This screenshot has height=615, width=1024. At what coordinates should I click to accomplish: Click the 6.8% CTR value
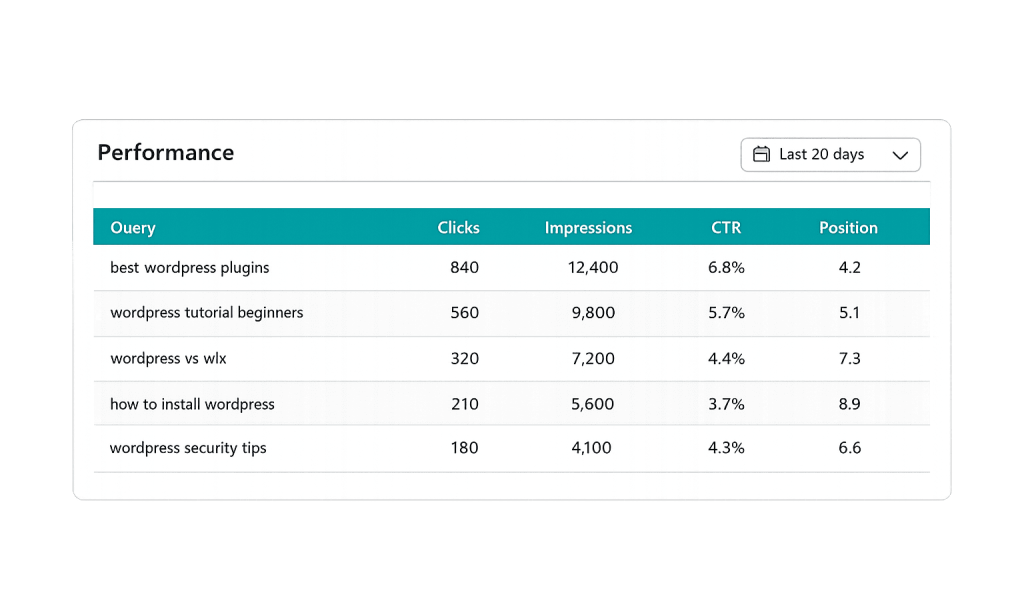726,267
